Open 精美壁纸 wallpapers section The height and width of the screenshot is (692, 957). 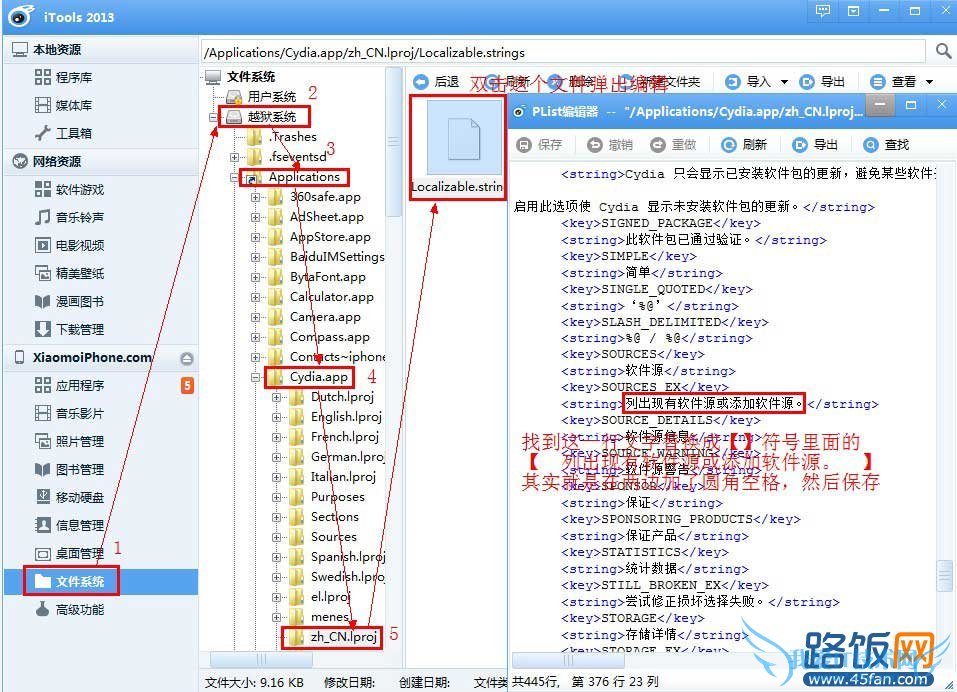tap(69, 273)
